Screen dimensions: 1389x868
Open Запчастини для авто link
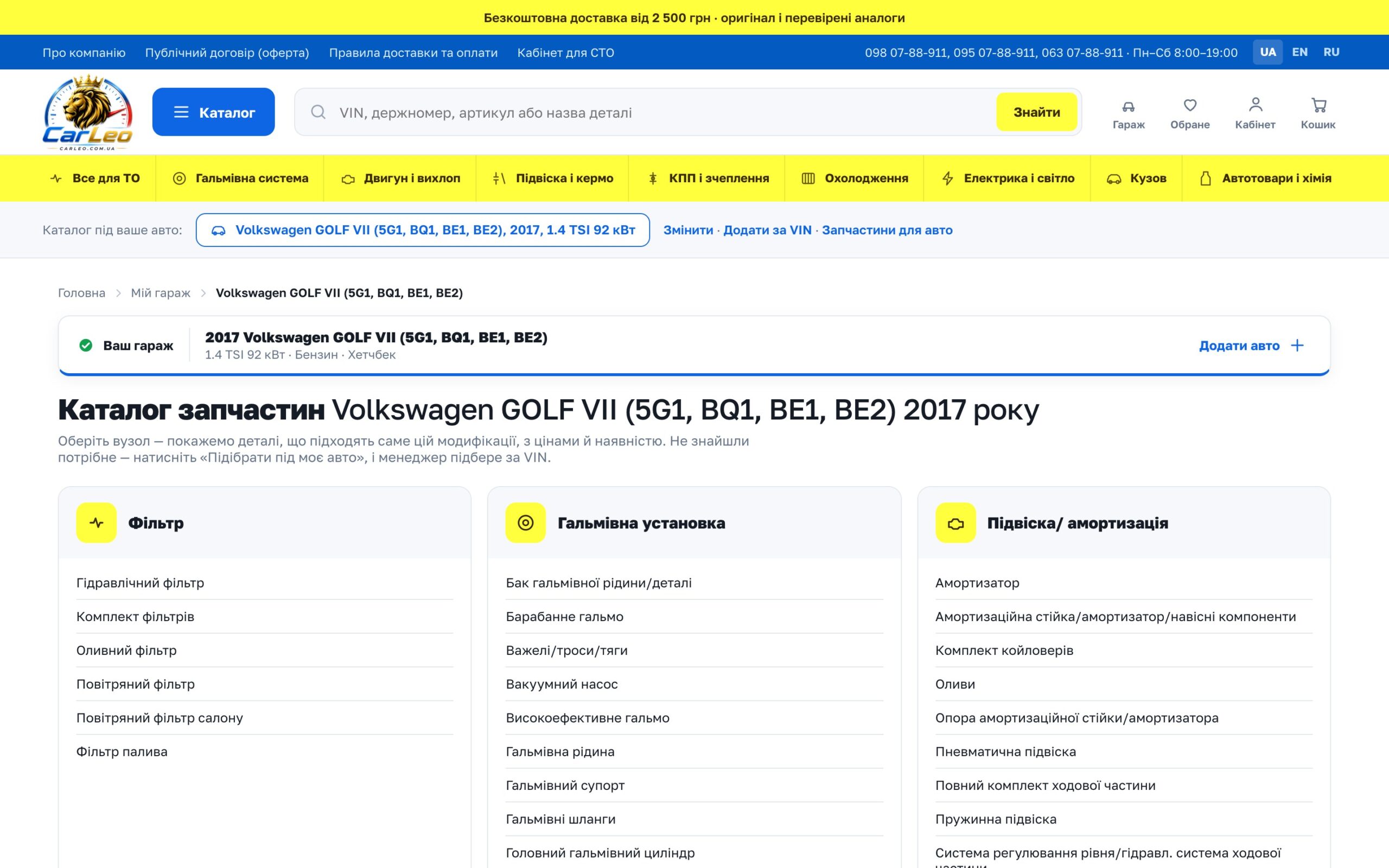click(x=887, y=230)
